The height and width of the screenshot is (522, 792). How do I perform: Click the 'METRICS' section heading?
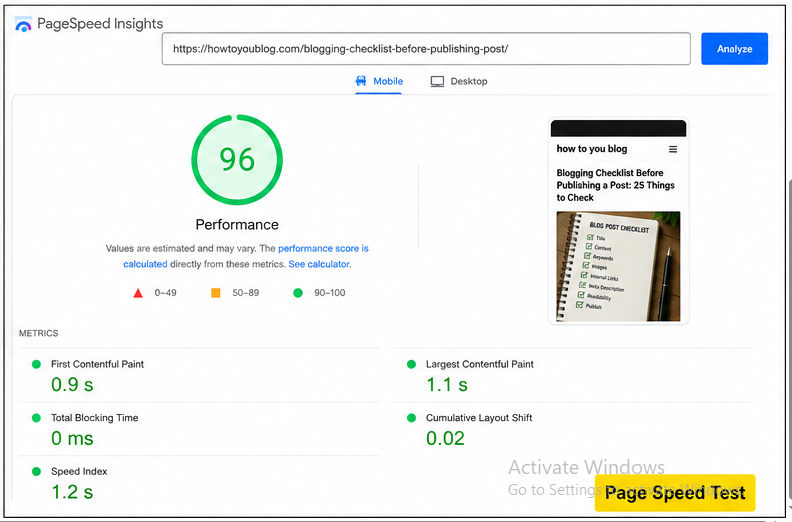[38, 333]
